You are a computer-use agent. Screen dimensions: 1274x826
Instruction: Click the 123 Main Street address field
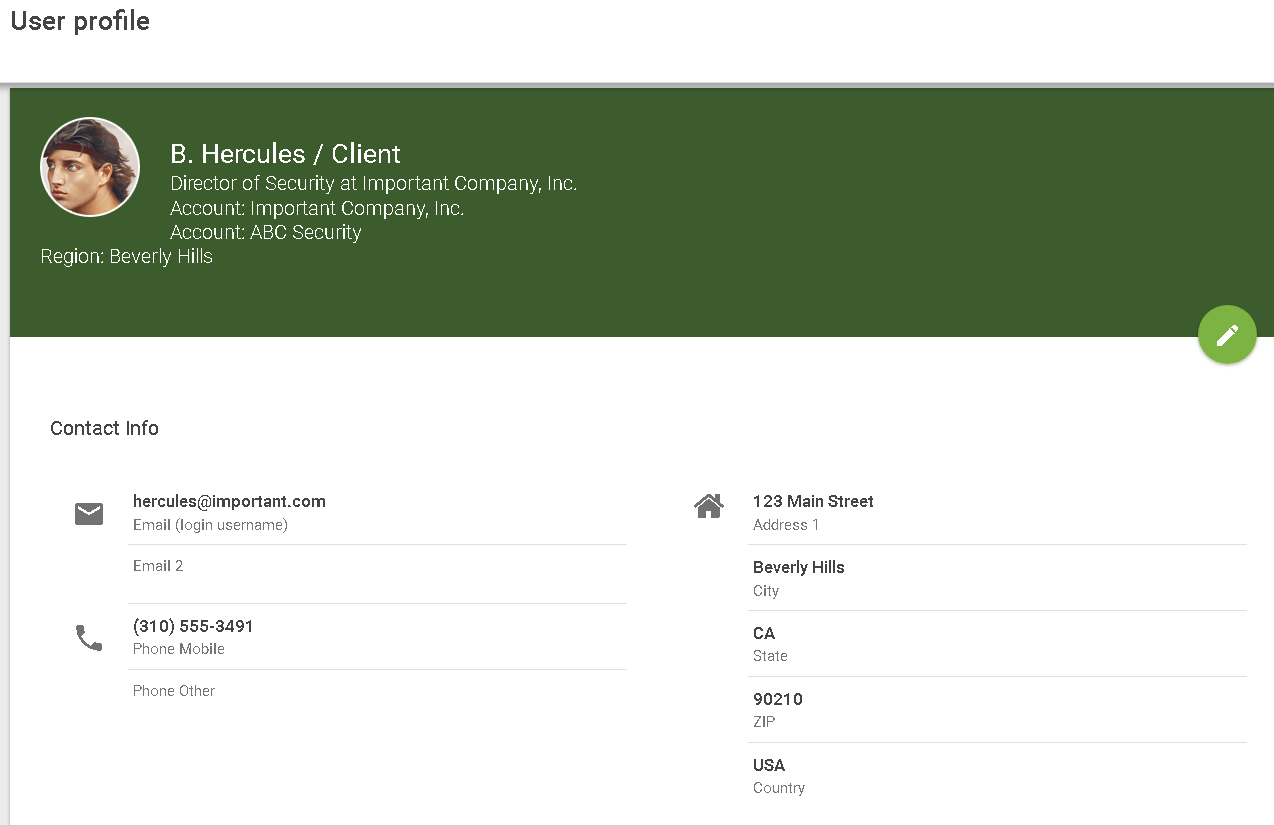(x=813, y=502)
